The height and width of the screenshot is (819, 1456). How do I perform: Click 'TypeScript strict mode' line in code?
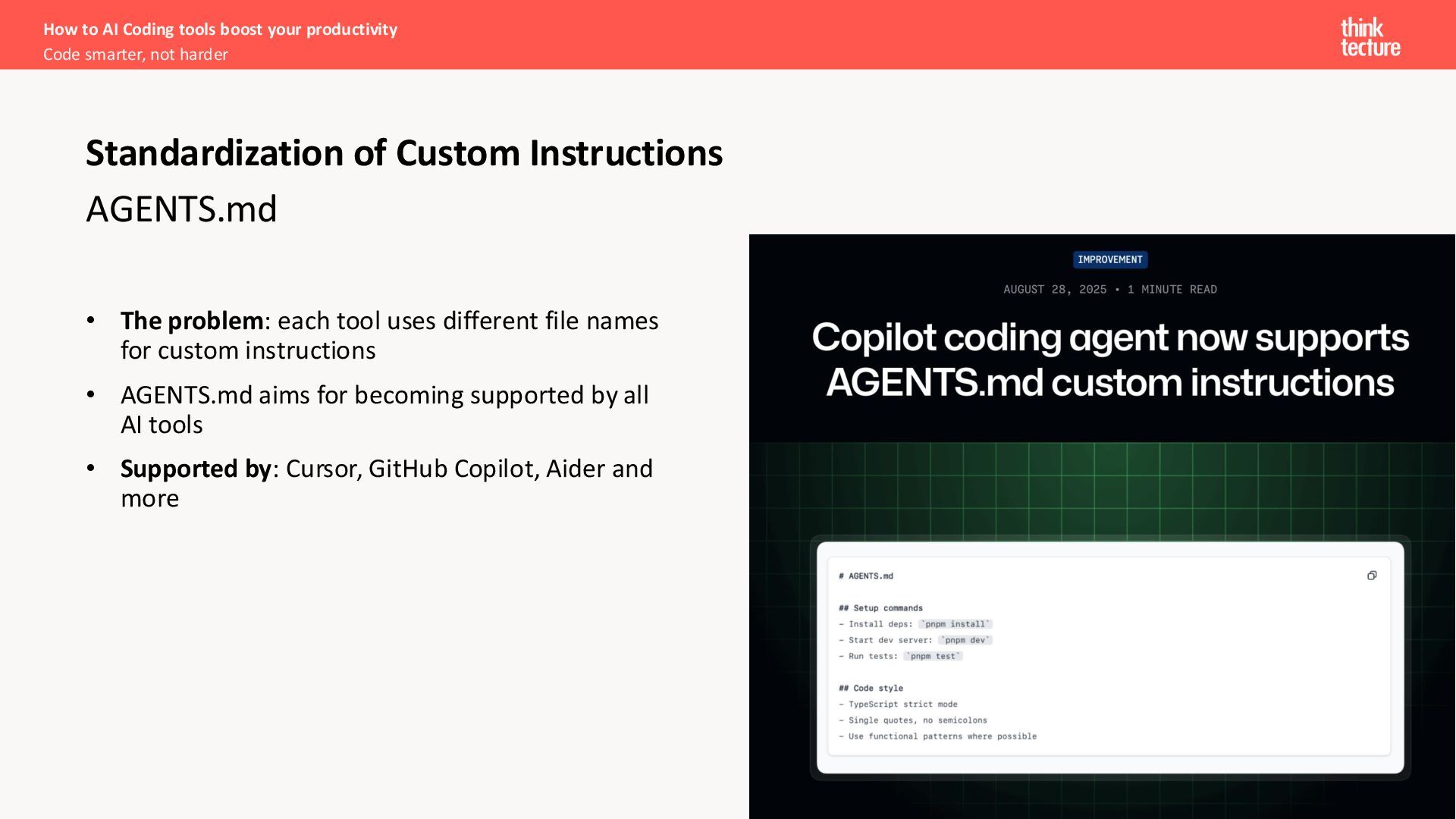902,704
